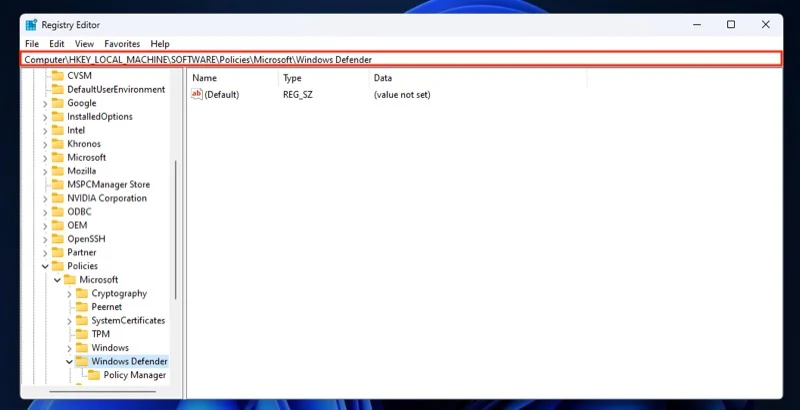Sort values by Name column header
The image size is (800, 410).
coord(205,78)
